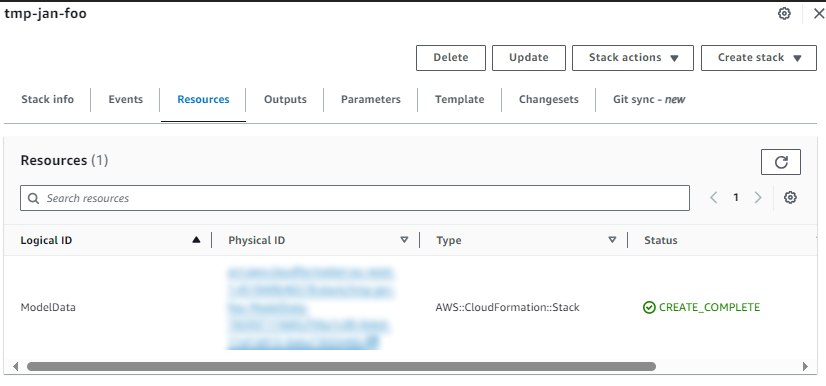Viewport: 826px width, 386px height.
Task: Sort by Logical ID column arrow
Action: [x=196, y=240]
